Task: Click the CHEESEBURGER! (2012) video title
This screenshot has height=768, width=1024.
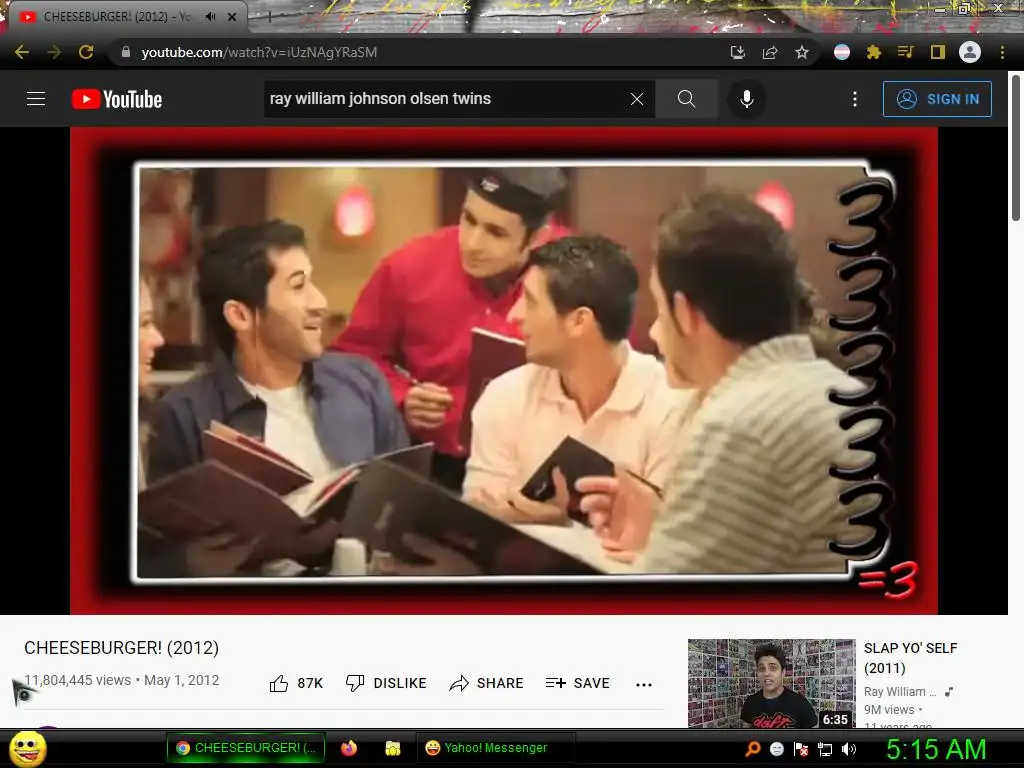Action: (x=121, y=648)
